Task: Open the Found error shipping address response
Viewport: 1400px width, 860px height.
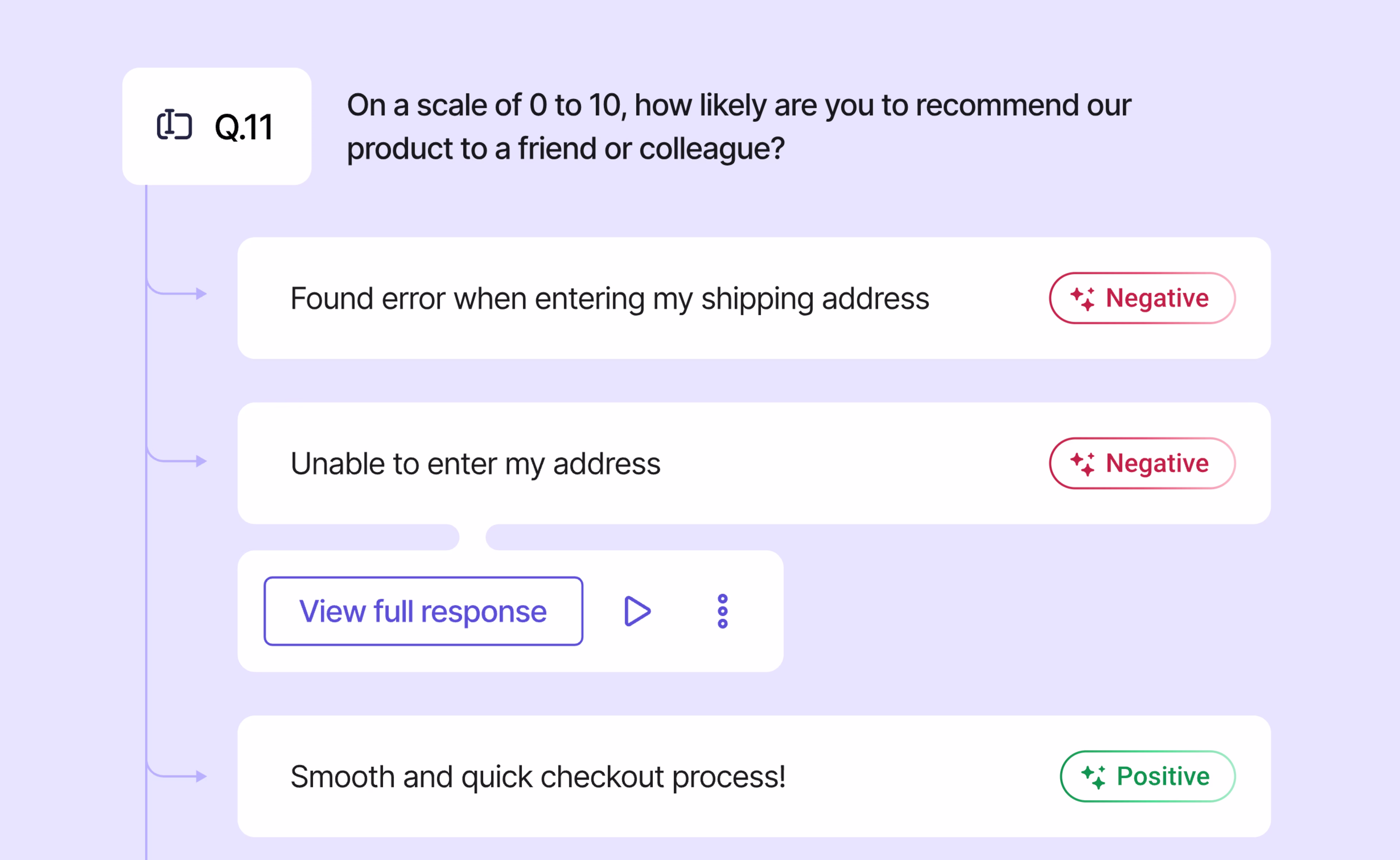Action: tap(754, 298)
